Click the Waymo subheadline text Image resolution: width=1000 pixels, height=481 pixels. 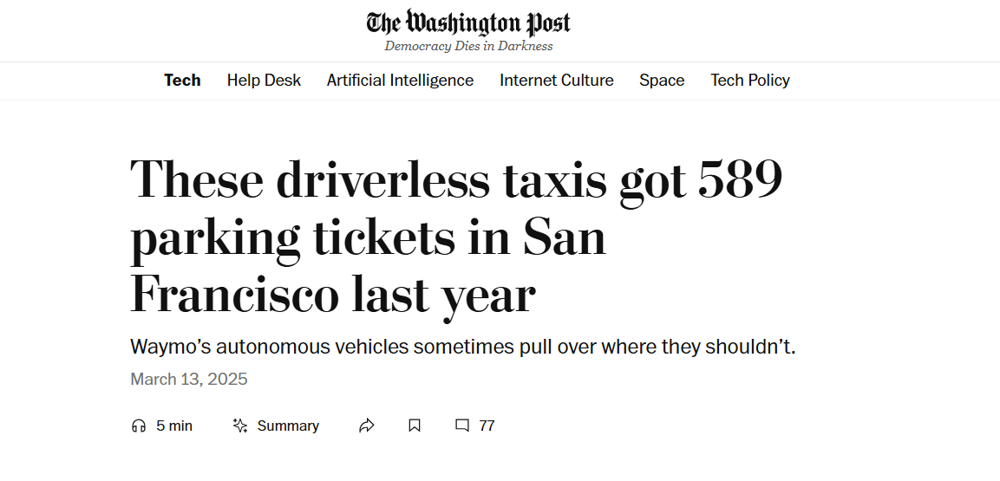tap(462, 348)
